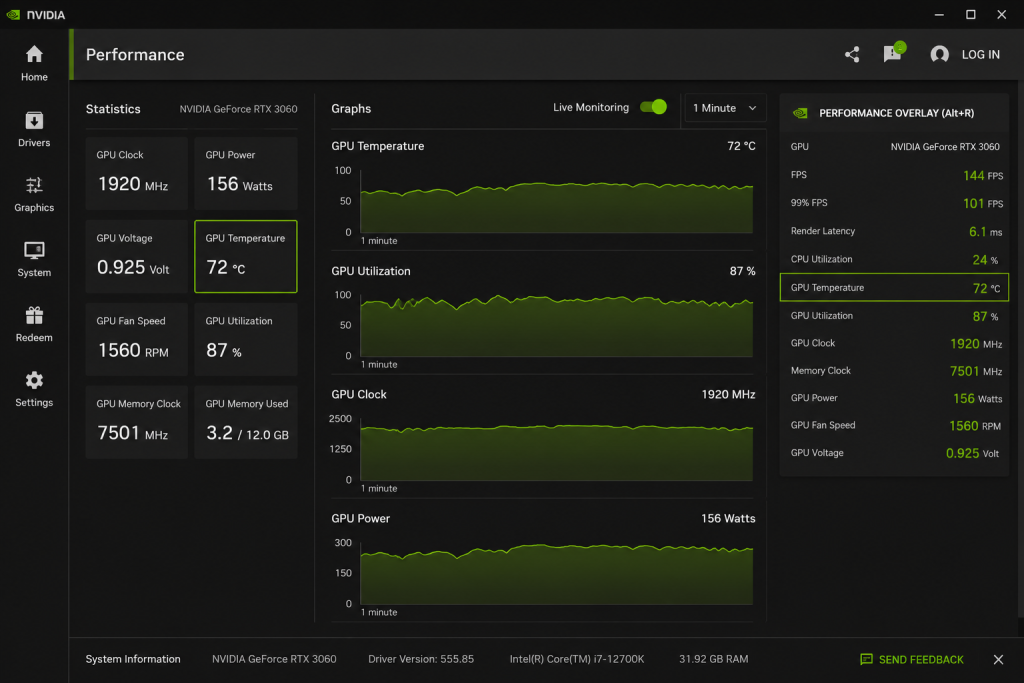1024x683 pixels.
Task: Click the LOG IN button
Action: [980, 54]
